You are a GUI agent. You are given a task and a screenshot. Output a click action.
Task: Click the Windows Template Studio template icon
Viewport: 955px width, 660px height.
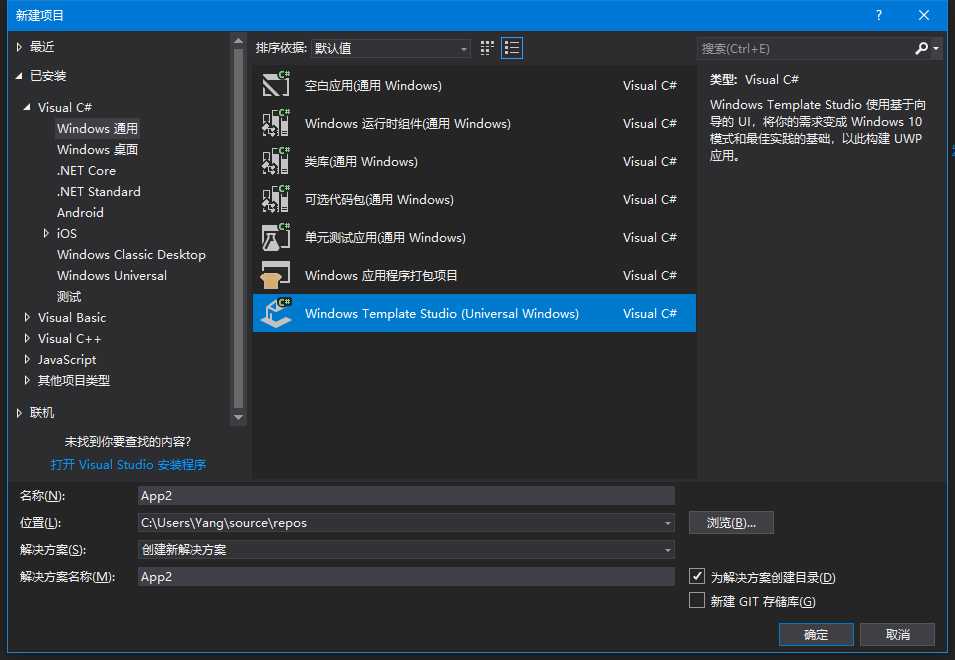(x=276, y=313)
